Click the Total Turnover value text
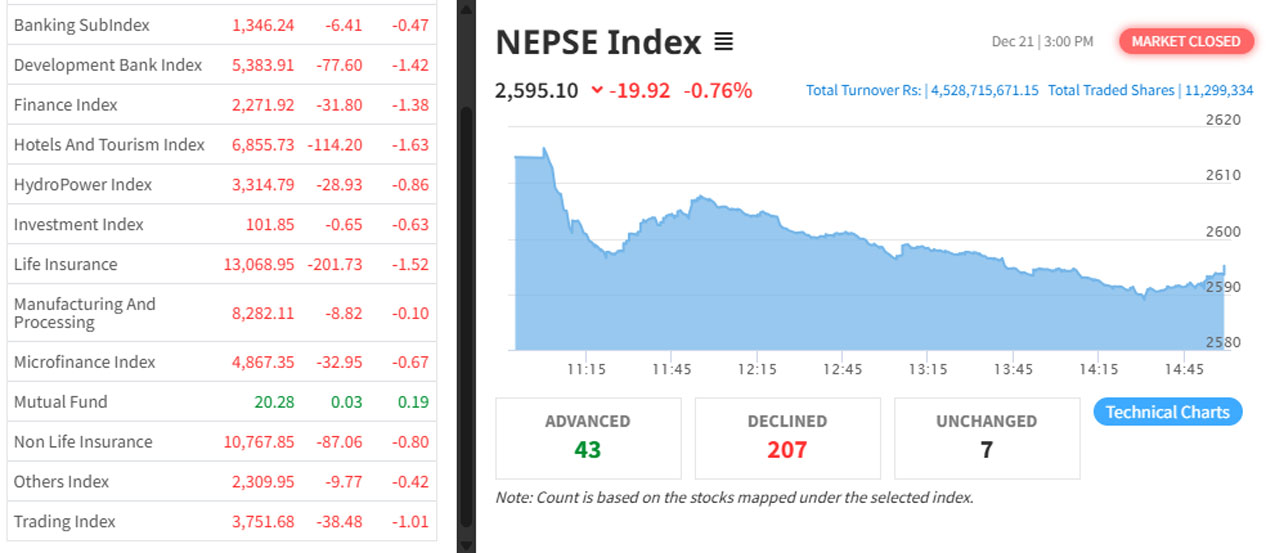1266x553 pixels. point(984,91)
